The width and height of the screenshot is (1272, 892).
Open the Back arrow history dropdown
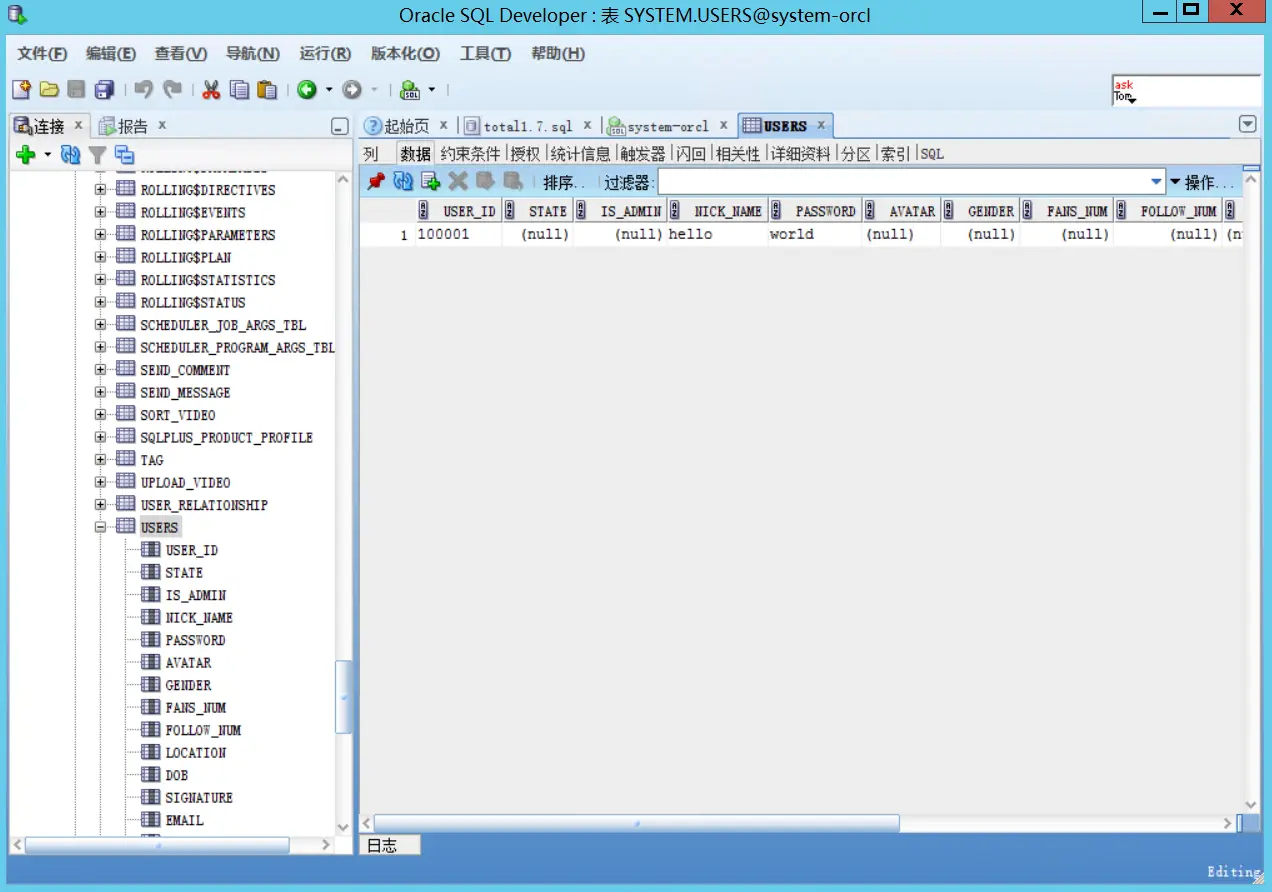pyautogui.click(x=329, y=90)
